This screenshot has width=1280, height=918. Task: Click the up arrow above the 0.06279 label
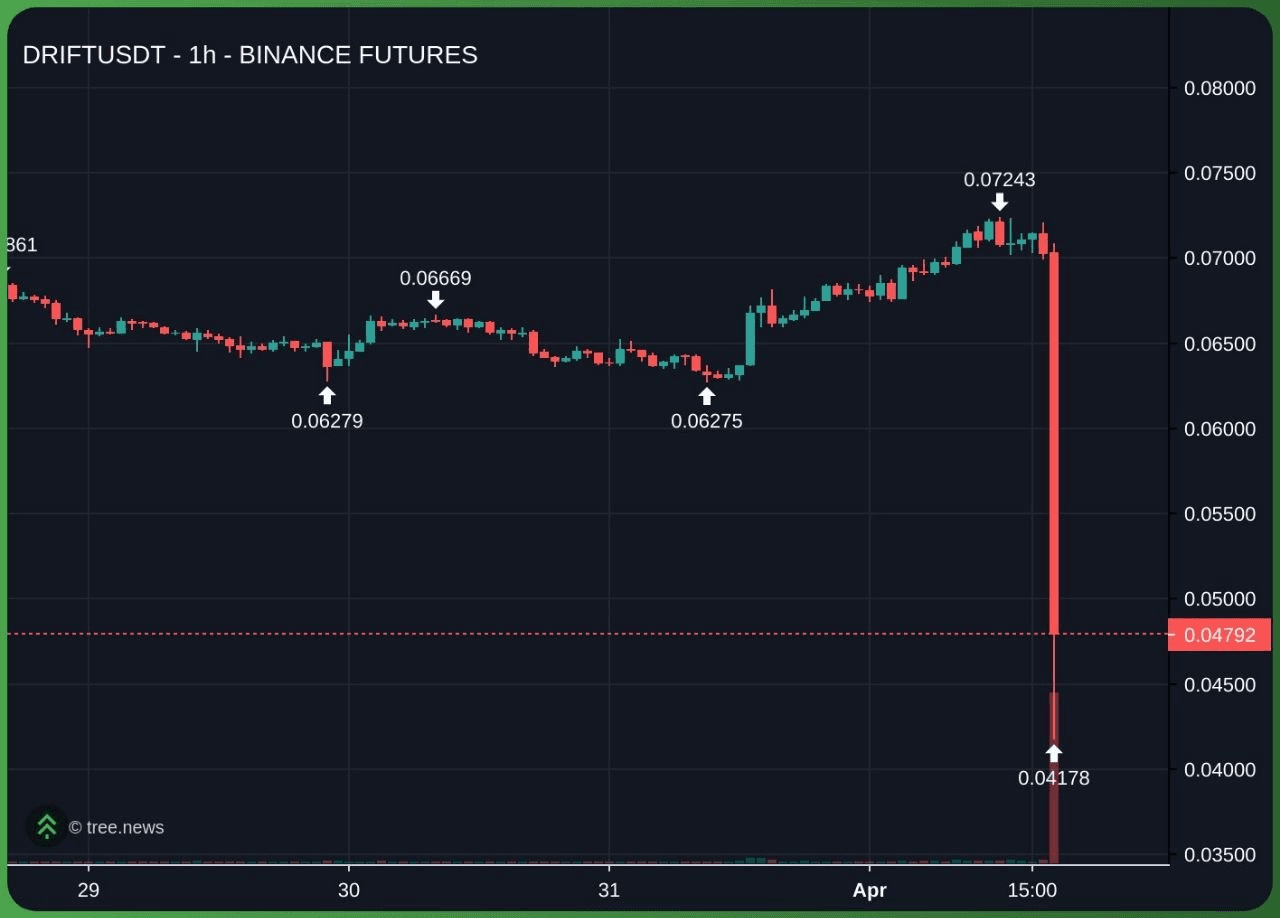pos(327,395)
